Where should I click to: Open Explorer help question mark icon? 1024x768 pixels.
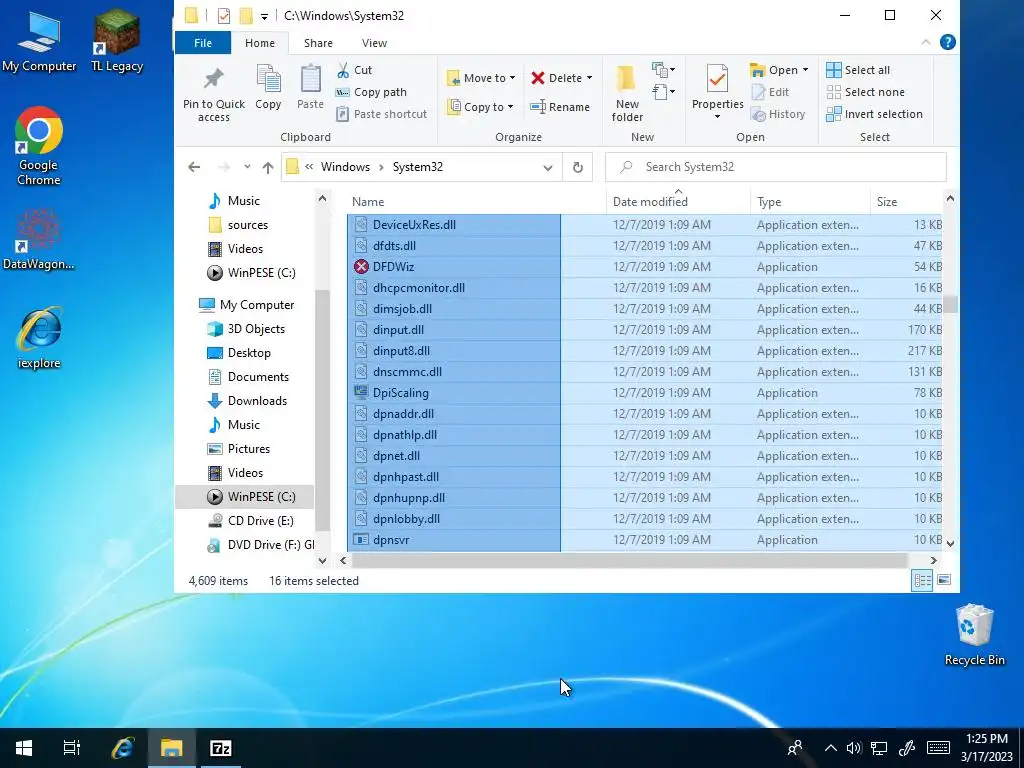point(948,42)
